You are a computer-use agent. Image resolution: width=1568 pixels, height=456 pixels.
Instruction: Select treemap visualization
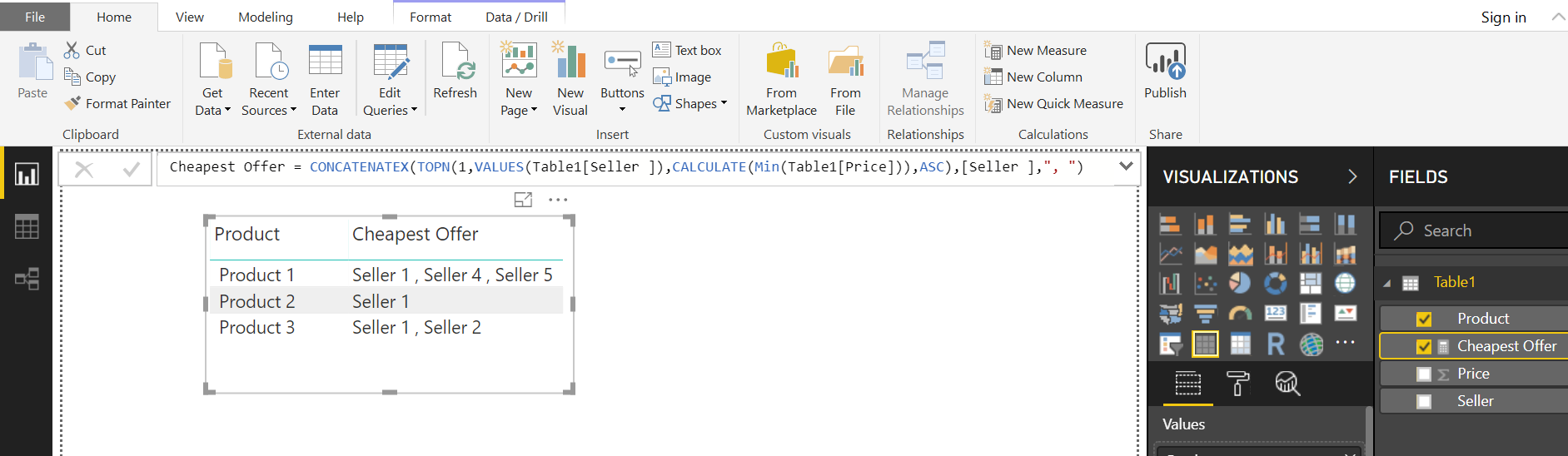pos(1310,284)
